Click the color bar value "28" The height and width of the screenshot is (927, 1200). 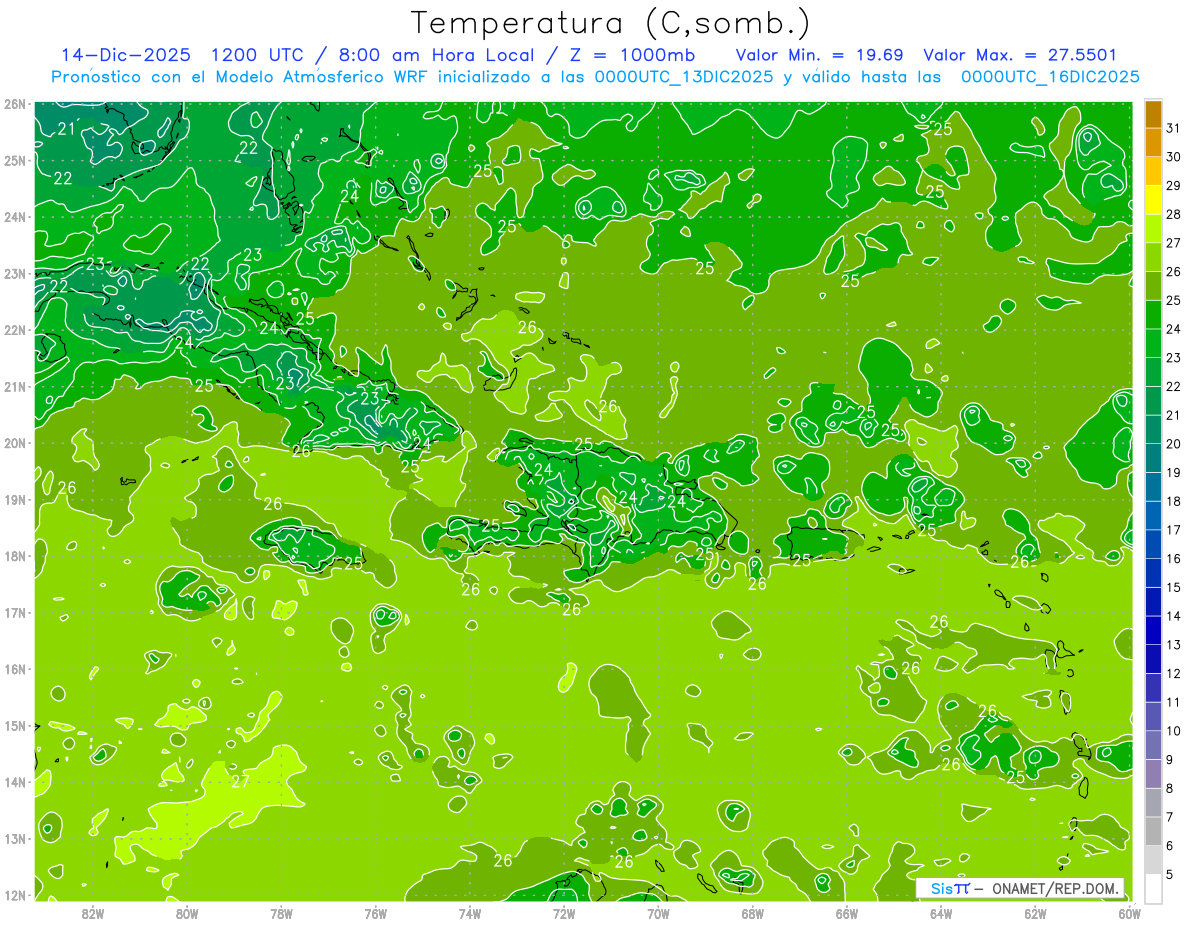click(1173, 214)
